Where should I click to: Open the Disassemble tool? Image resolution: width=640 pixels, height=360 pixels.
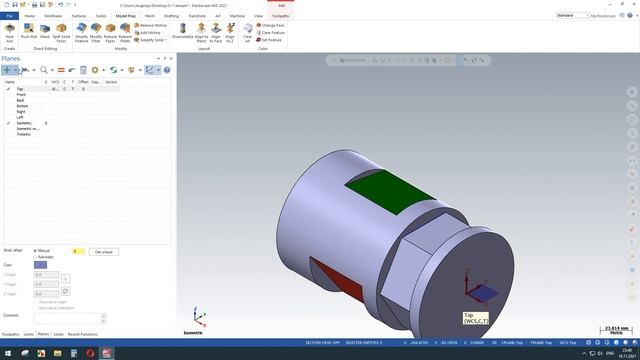pos(182,31)
